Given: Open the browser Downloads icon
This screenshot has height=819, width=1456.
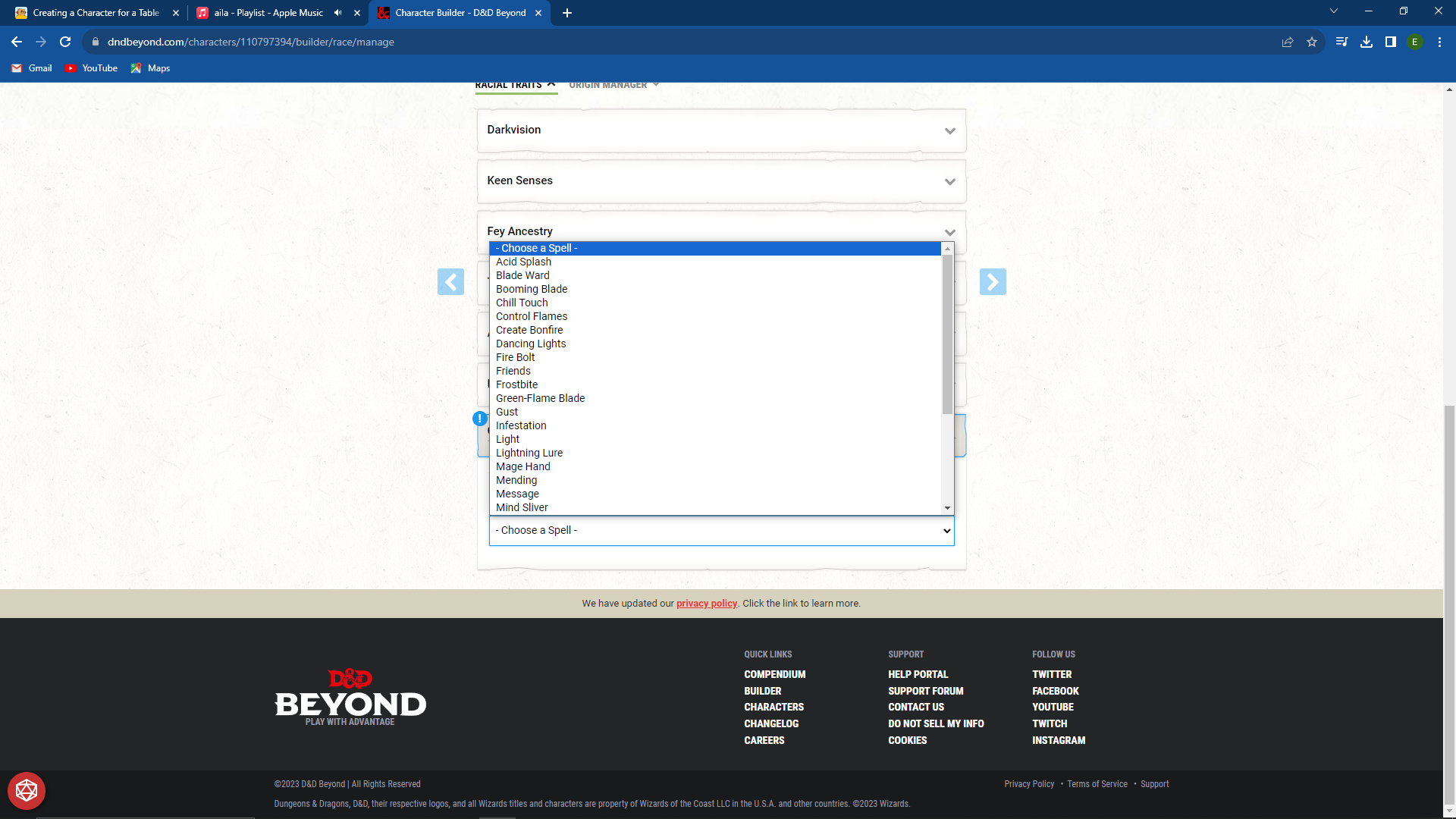Looking at the screenshot, I should (1367, 42).
